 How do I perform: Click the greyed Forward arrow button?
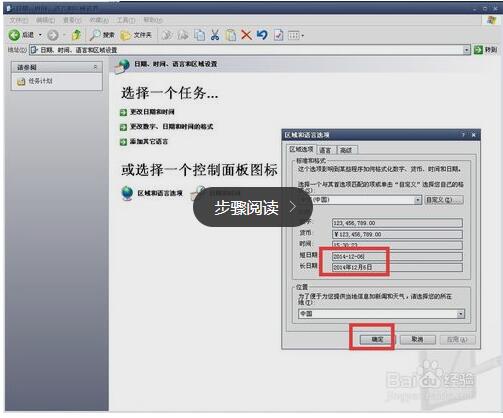click(x=53, y=35)
